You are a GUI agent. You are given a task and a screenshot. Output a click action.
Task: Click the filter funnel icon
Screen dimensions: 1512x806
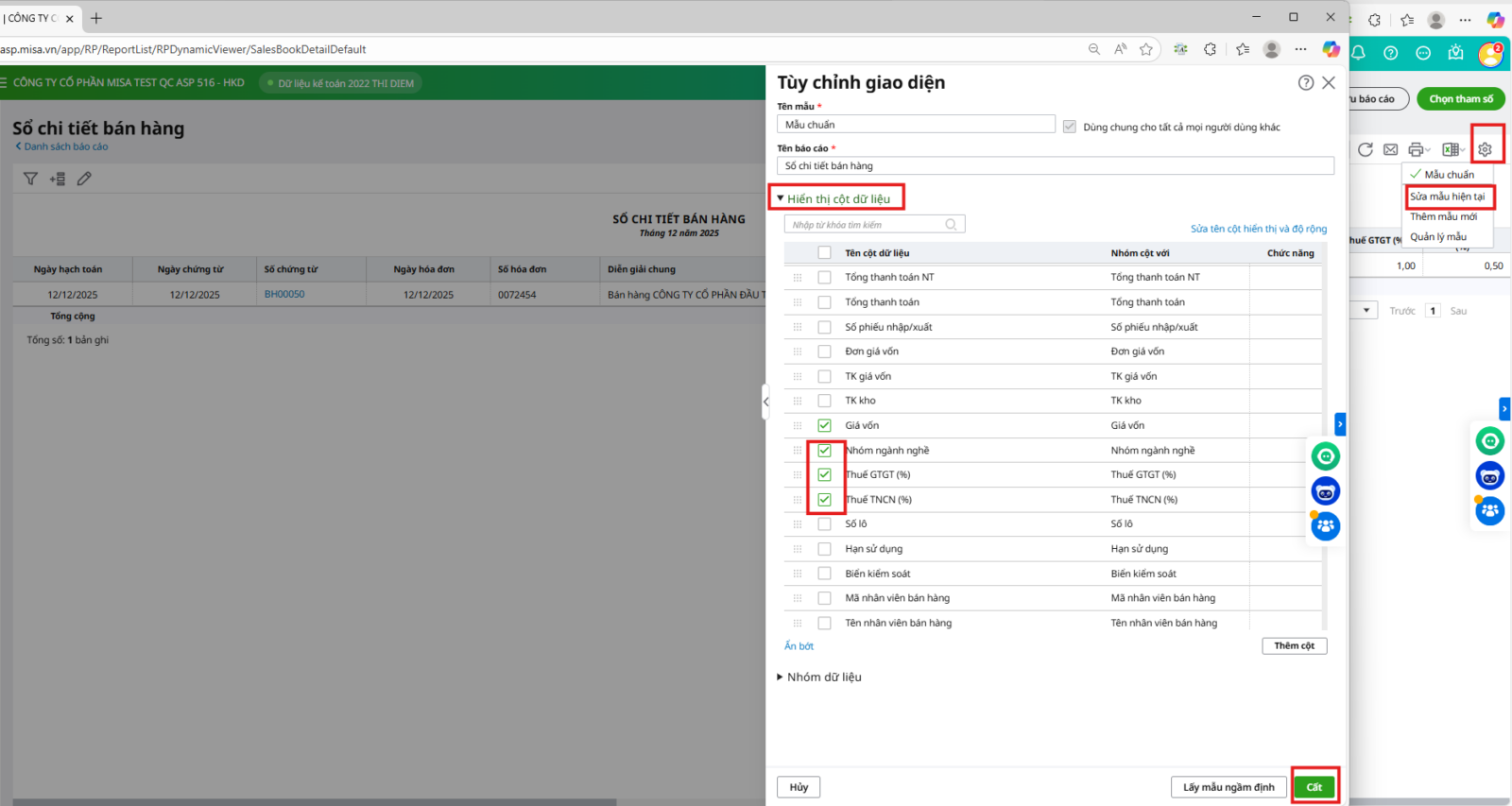pos(30,179)
